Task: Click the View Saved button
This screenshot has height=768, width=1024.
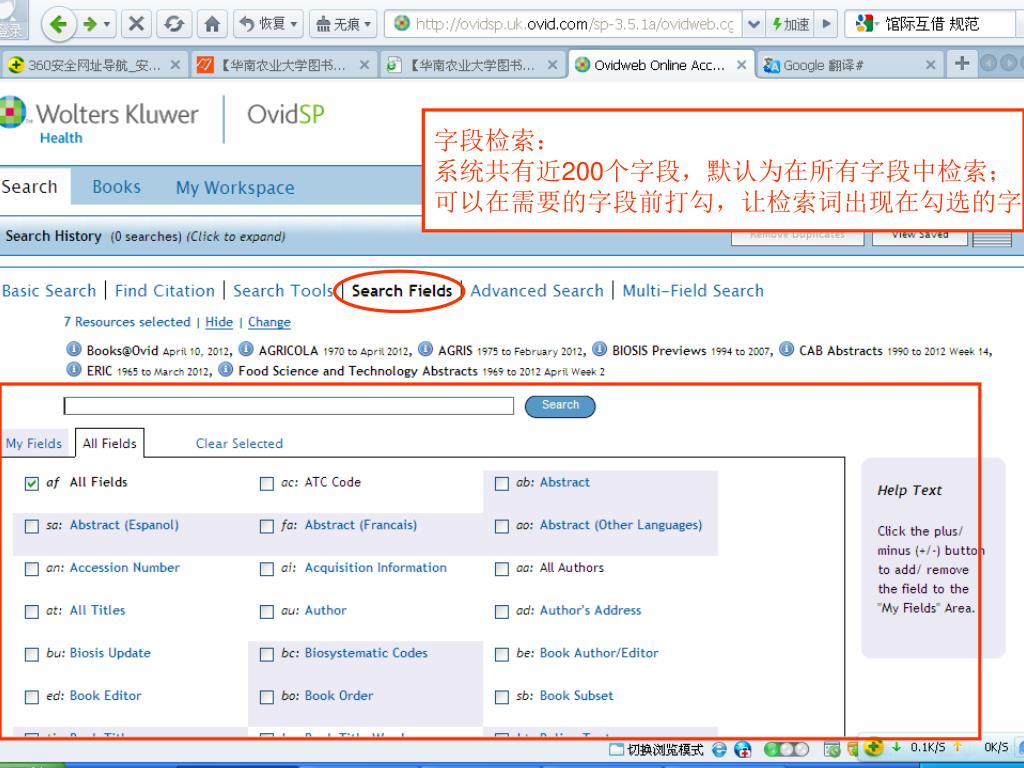Action: click(x=920, y=235)
